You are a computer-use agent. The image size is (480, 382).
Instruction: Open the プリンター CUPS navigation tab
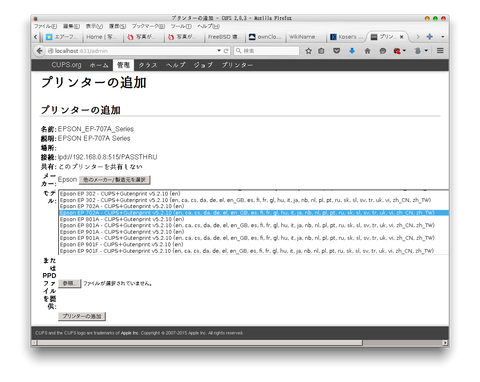pyautogui.click(x=237, y=65)
